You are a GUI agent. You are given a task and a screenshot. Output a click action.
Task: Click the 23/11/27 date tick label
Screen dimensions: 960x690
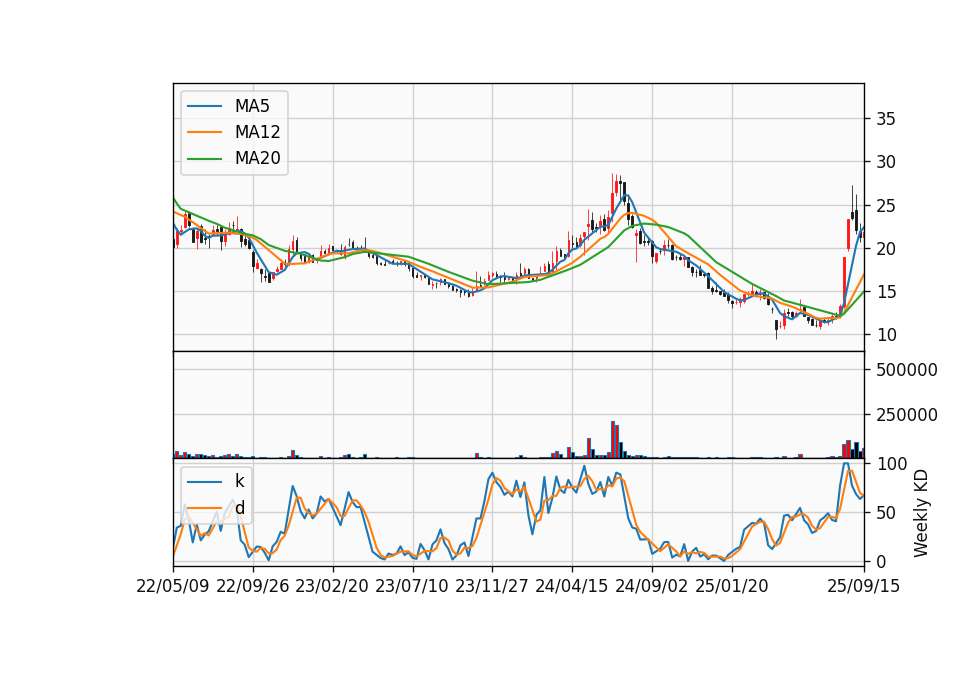(492, 586)
